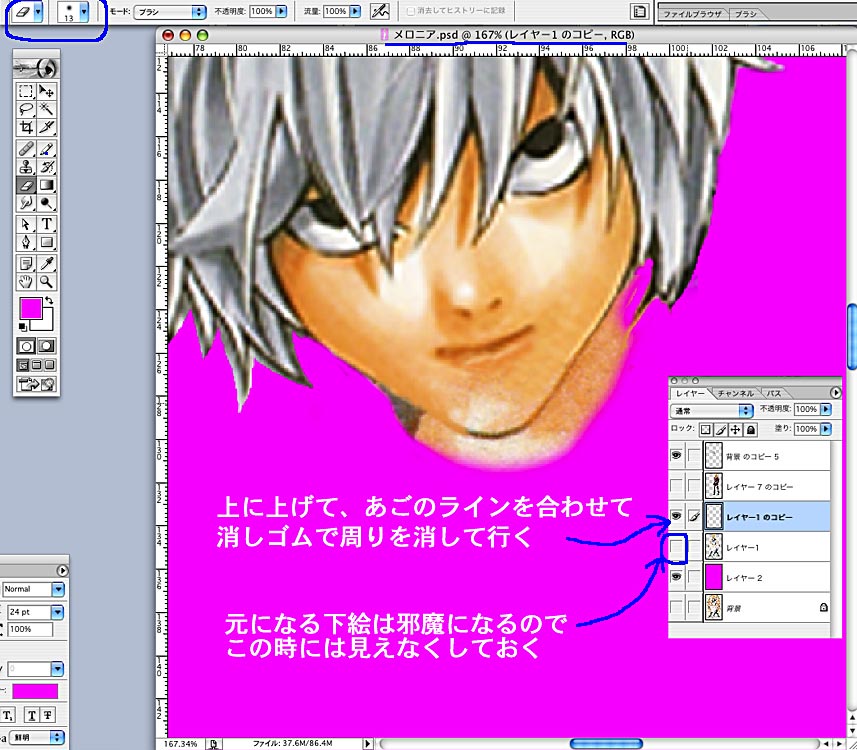Click the foreground magenta color swatch
Viewport: 857px width, 750px height.
[30, 308]
